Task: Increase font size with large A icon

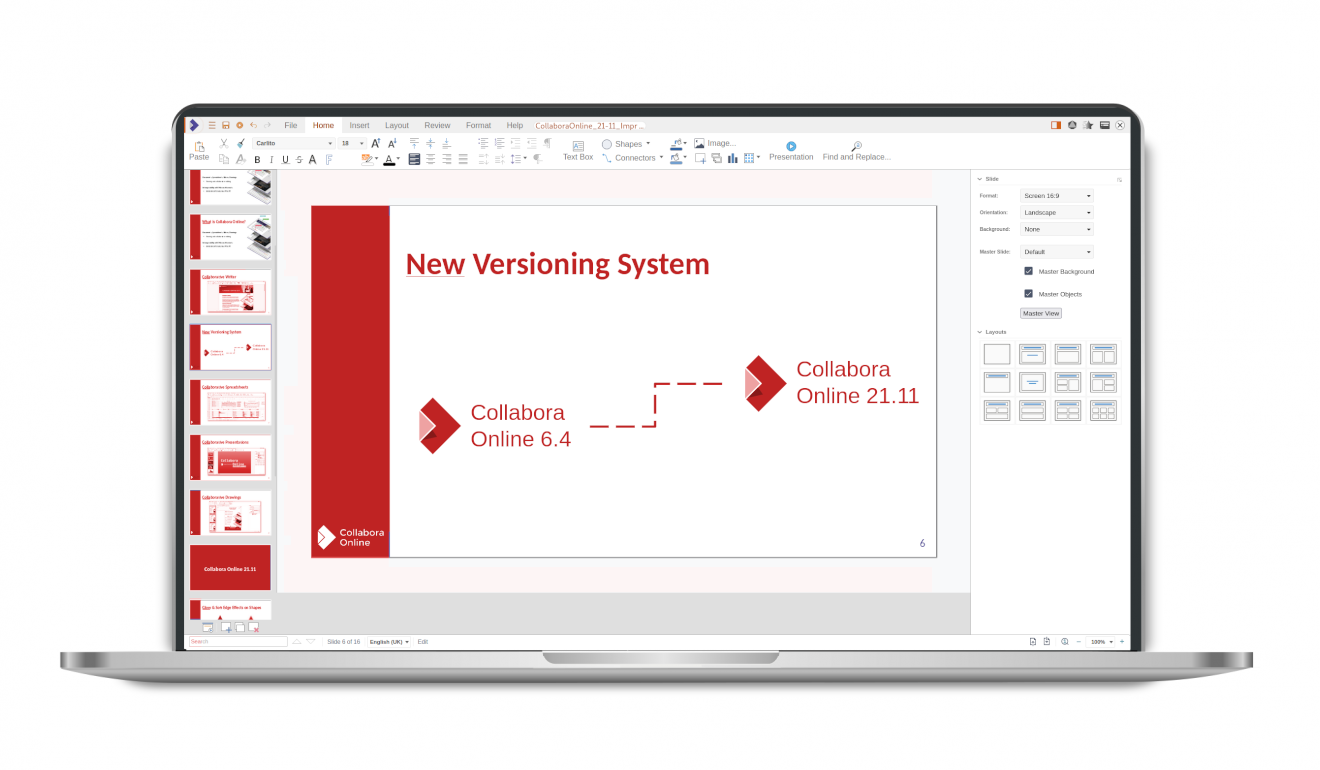Action: point(377,144)
